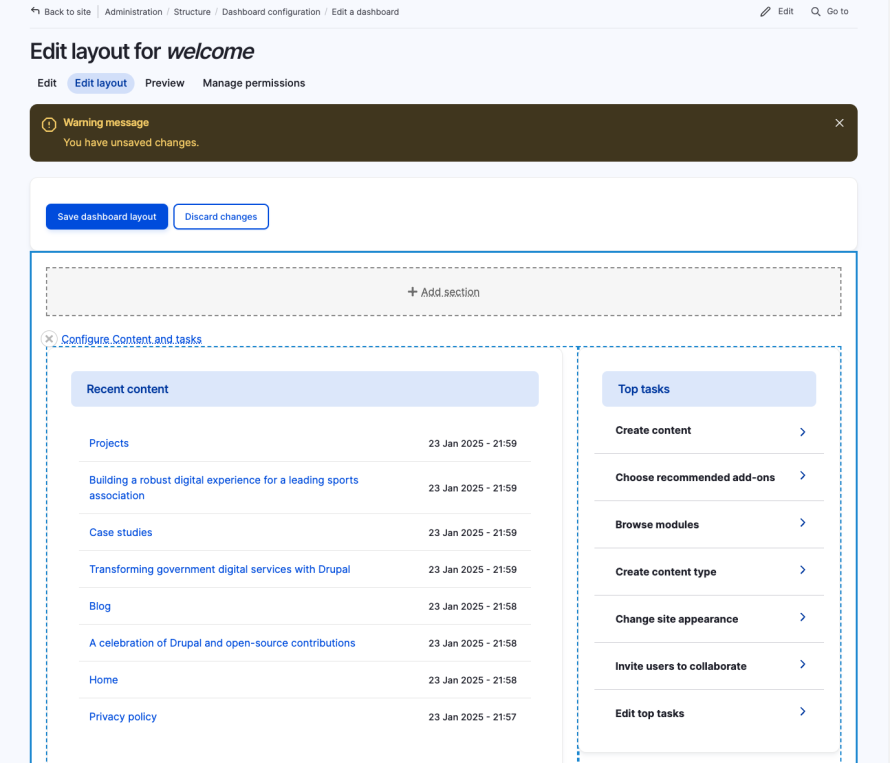Remove the Content and tasks section

pyautogui.click(x=49, y=339)
